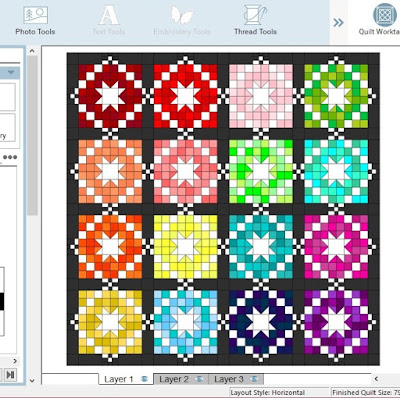Jump to last item with skip-end button
Image resolution: width=400 pixels, height=398 pixels.
(x=10, y=375)
